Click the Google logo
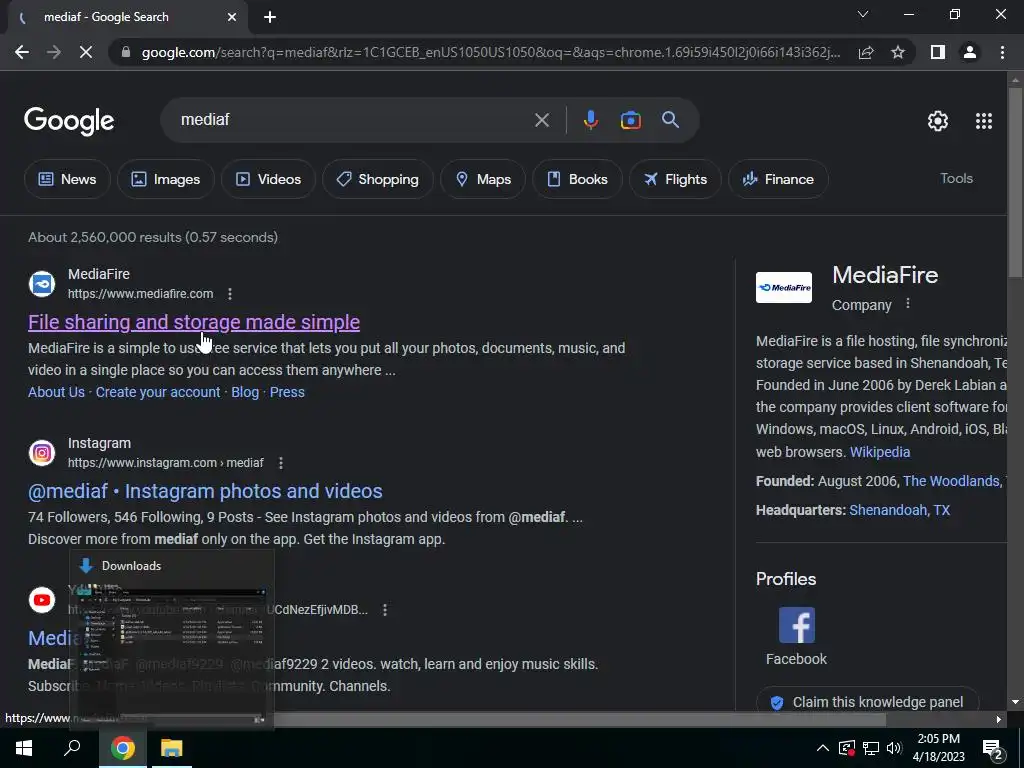 pyautogui.click(x=69, y=121)
